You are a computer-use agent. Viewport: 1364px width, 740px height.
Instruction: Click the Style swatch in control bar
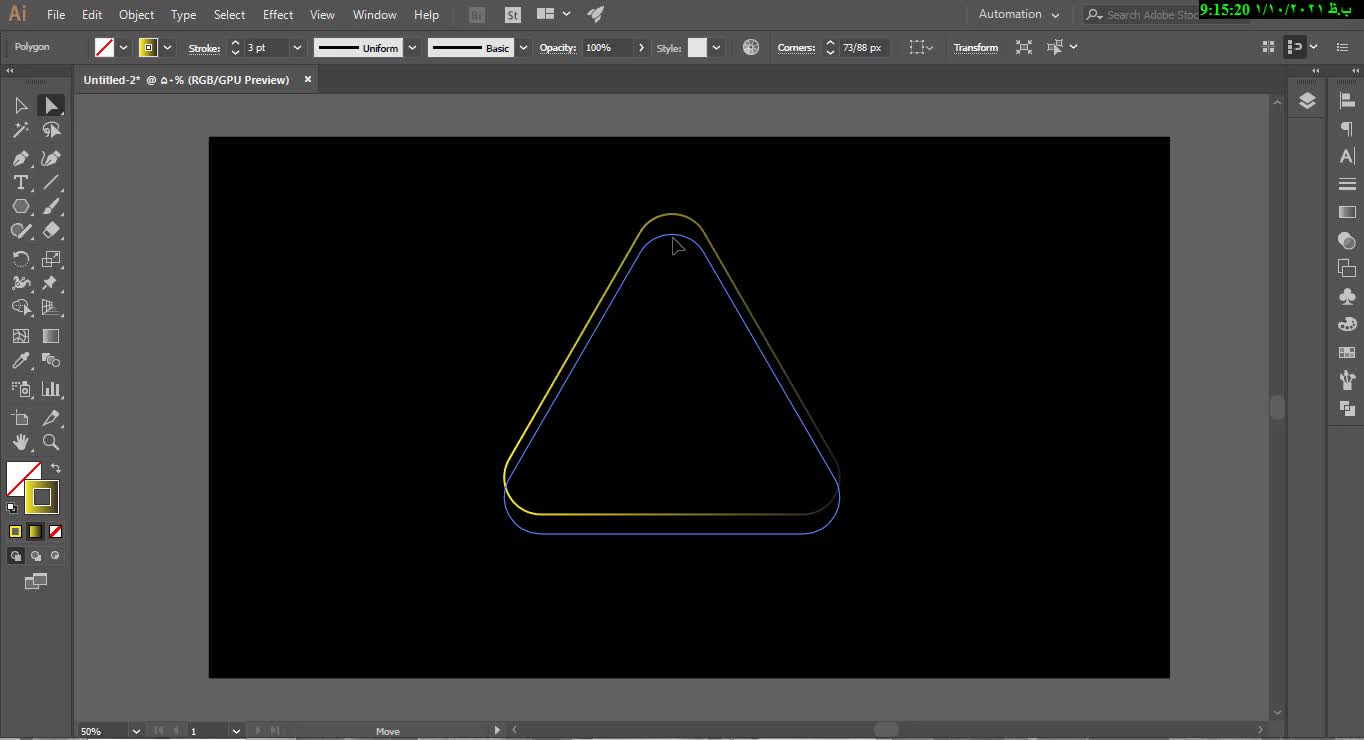click(x=697, y=48)
